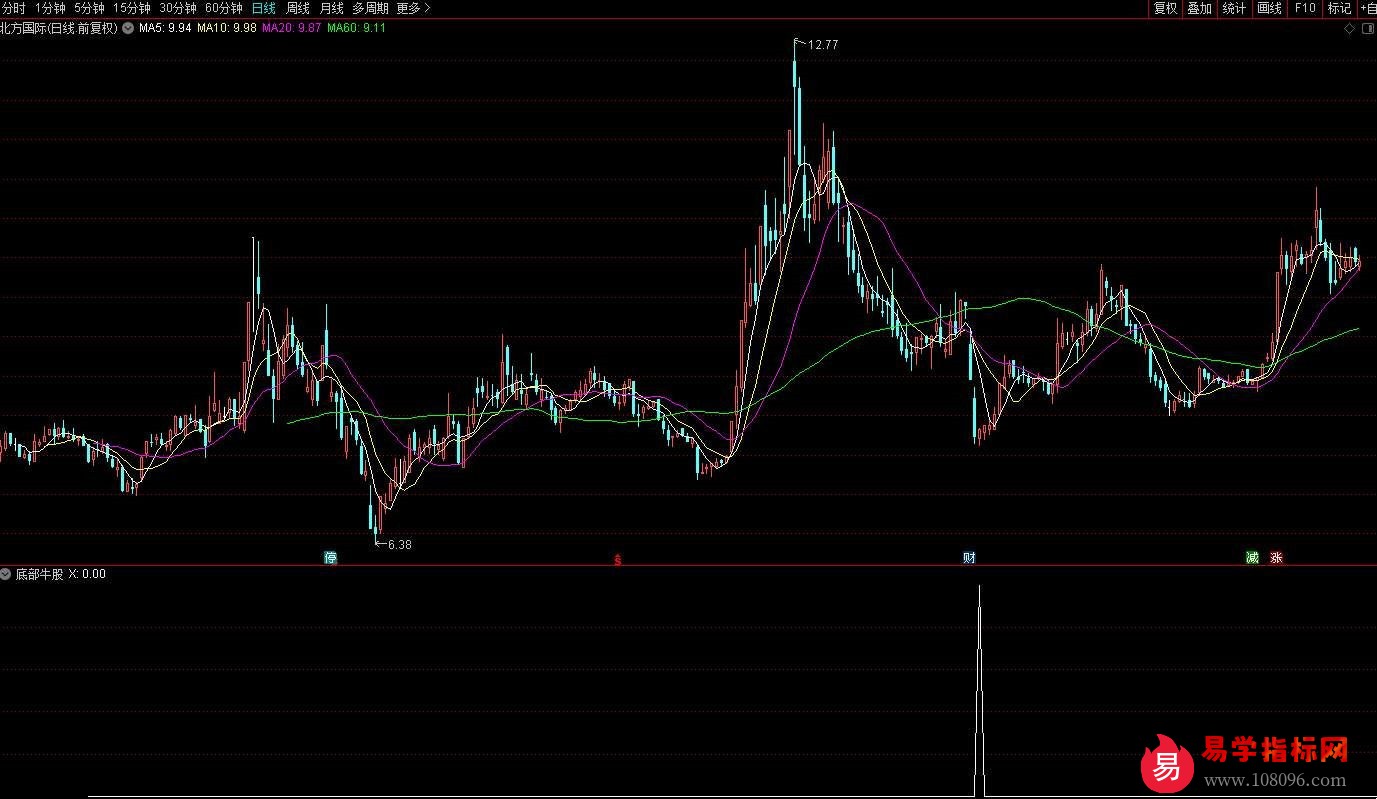Viewport: 1377px width, 799px height.
Task: Open the 复权 adjustment options
Action: coord(1165,8)
